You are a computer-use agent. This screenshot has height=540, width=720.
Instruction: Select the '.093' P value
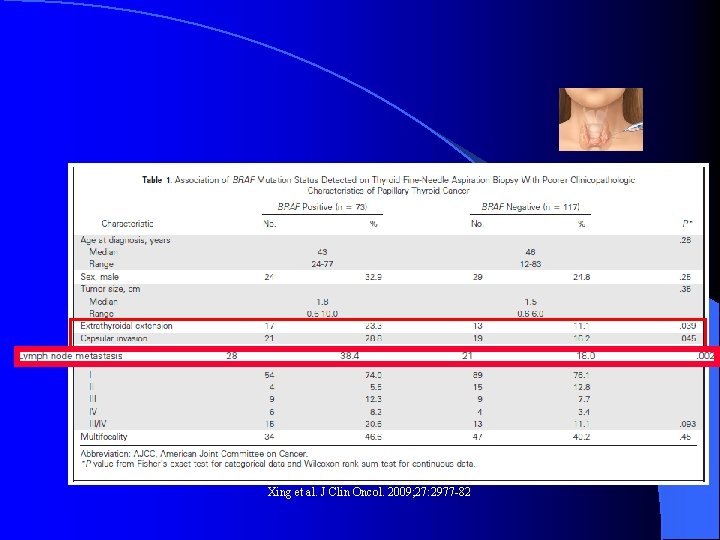pos(687,424)
